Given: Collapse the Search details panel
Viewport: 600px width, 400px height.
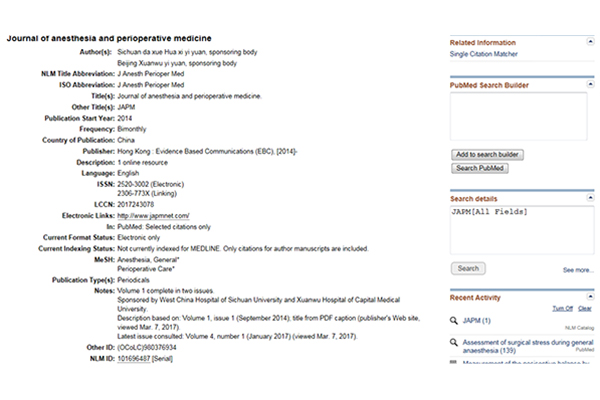Looking at the screenshot, I should click(x=590, y=198).
